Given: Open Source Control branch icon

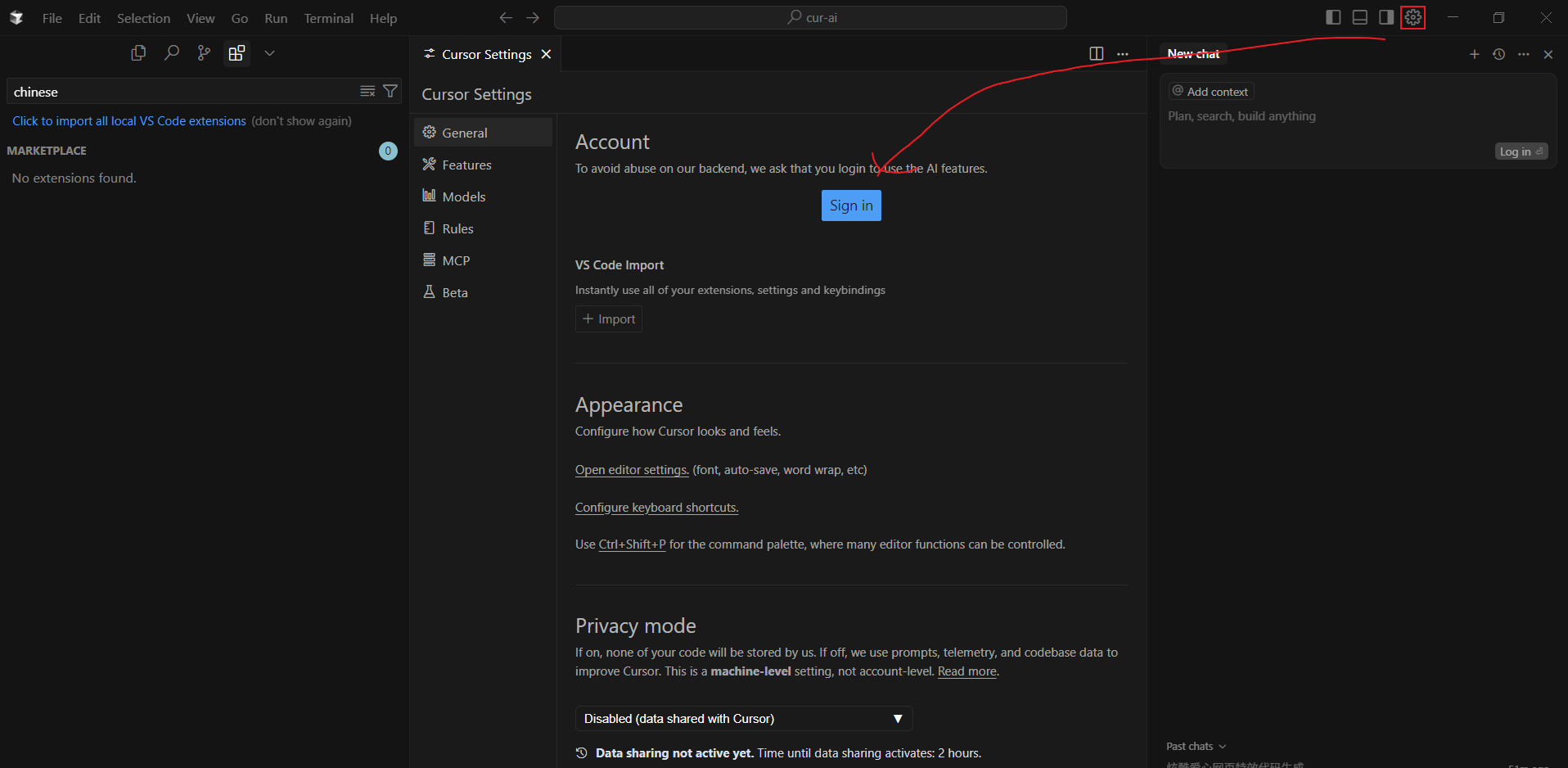Looking at the screenshot, I should click(x=204, y=53).
